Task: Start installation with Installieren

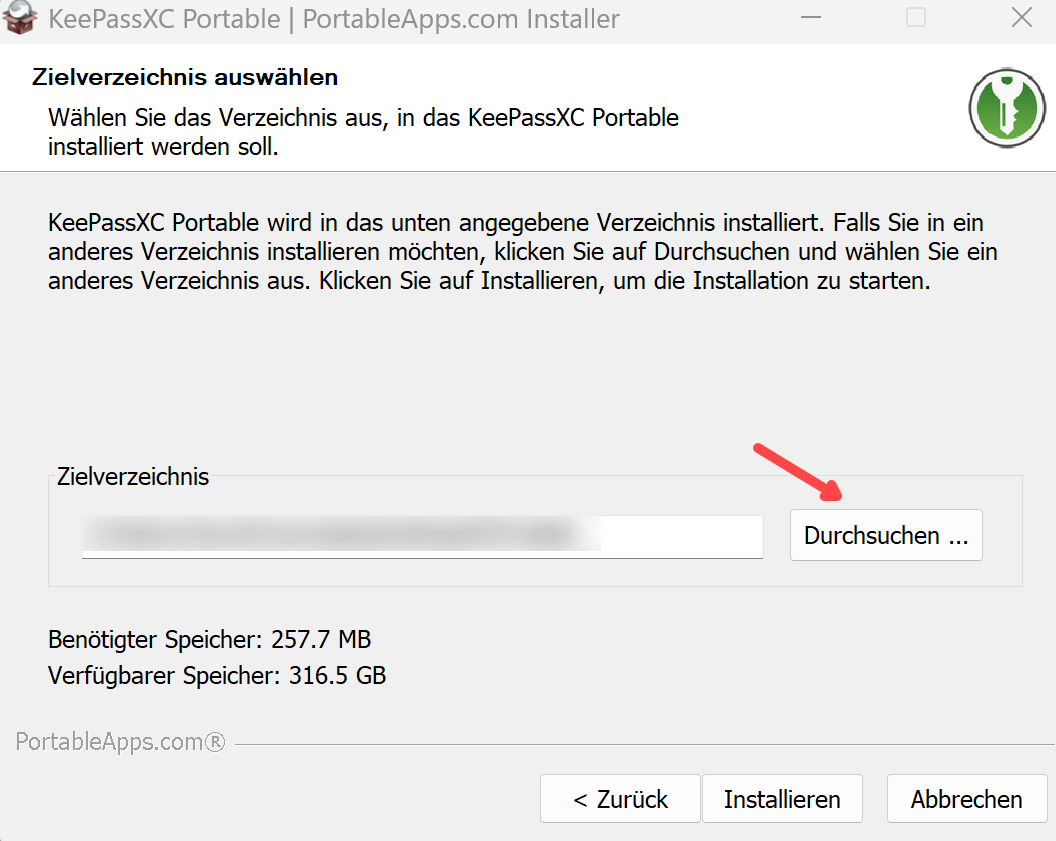Action: [x=782, y=799]
